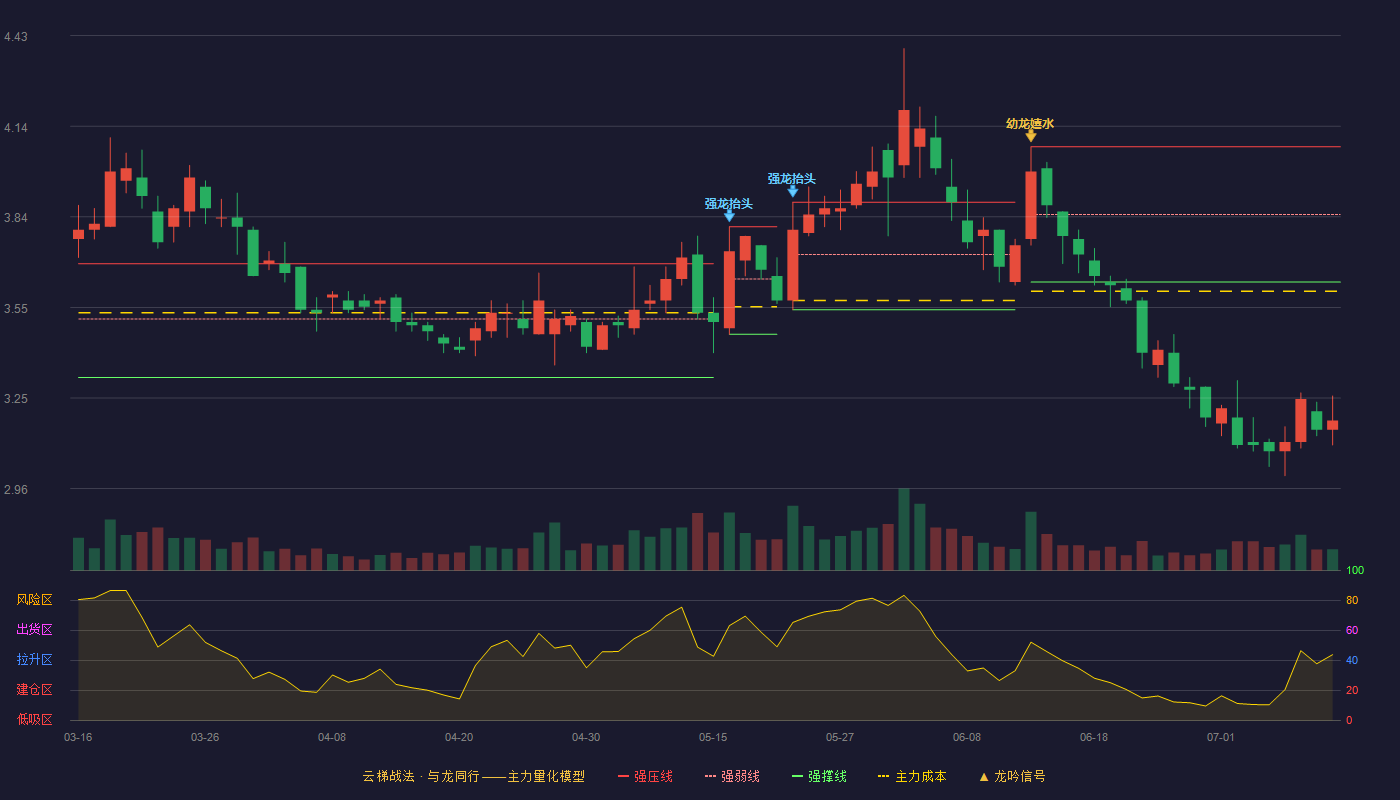Click the earlier blue 强龙抬头 arrow marker

[x=729, y=215]
